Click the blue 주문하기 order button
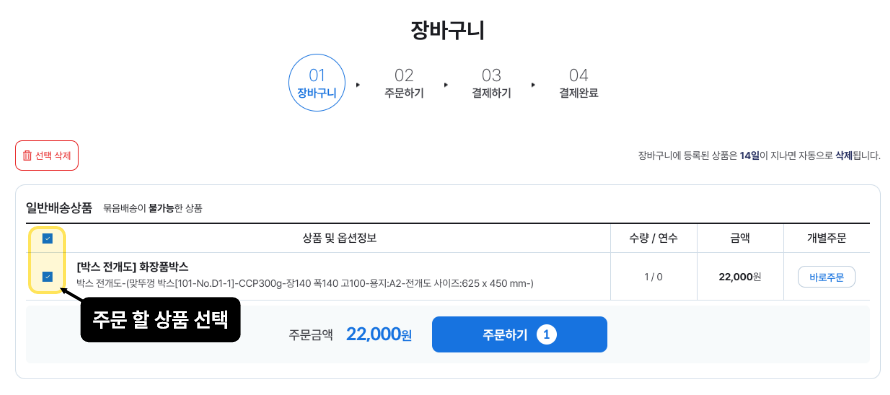Viewport: 890px width, 395px height. click(519, 334)
